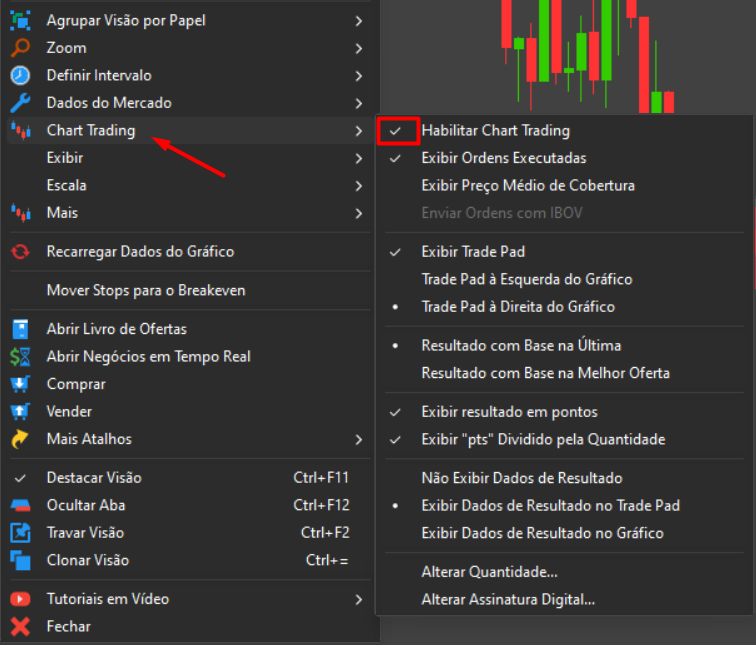The image size is (756, 645).
Task: Expand the Escala submenu arrow
Action: click(x=358, y=186)
